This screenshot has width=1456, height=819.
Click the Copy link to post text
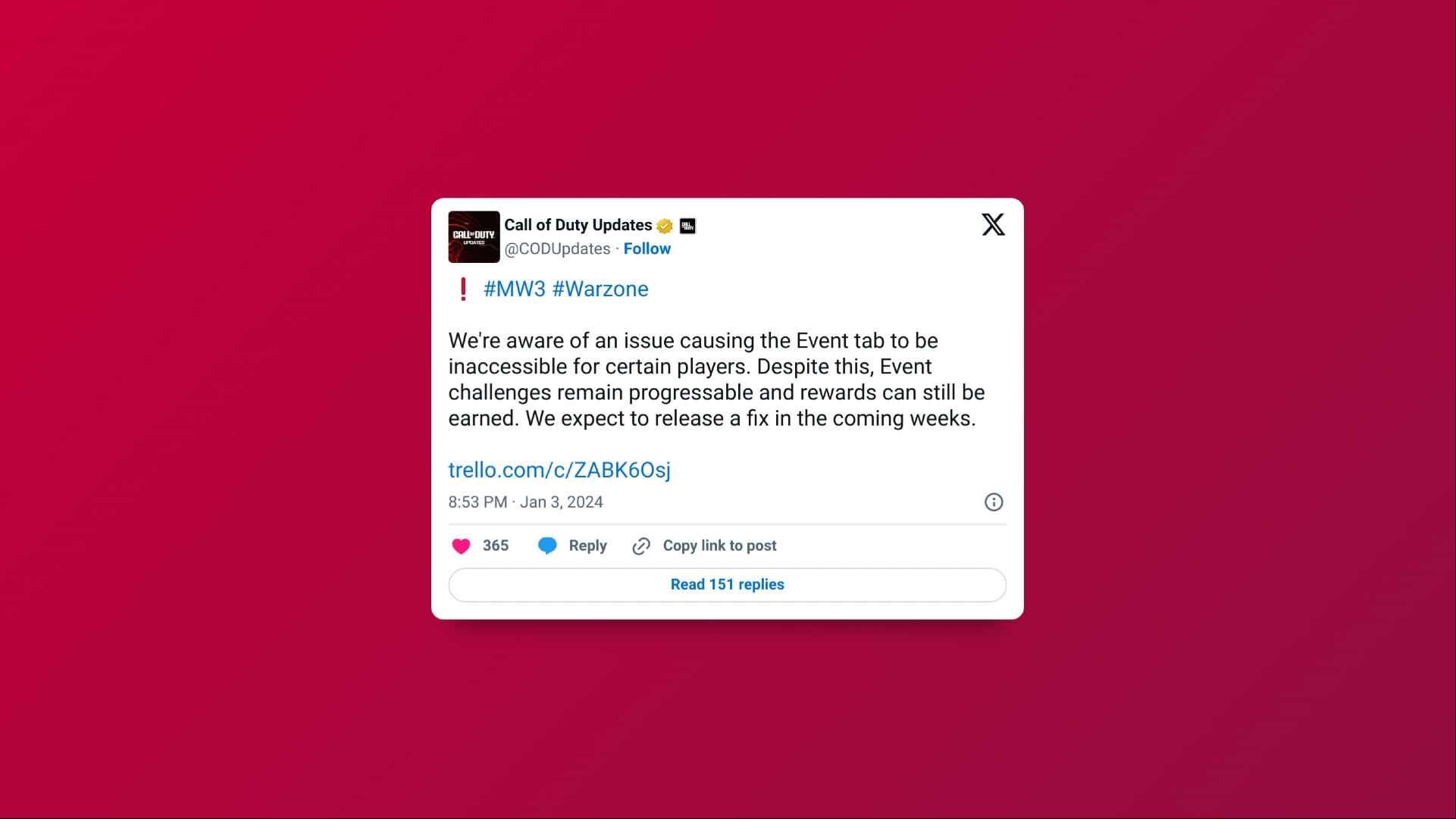[x=719, y=545]
